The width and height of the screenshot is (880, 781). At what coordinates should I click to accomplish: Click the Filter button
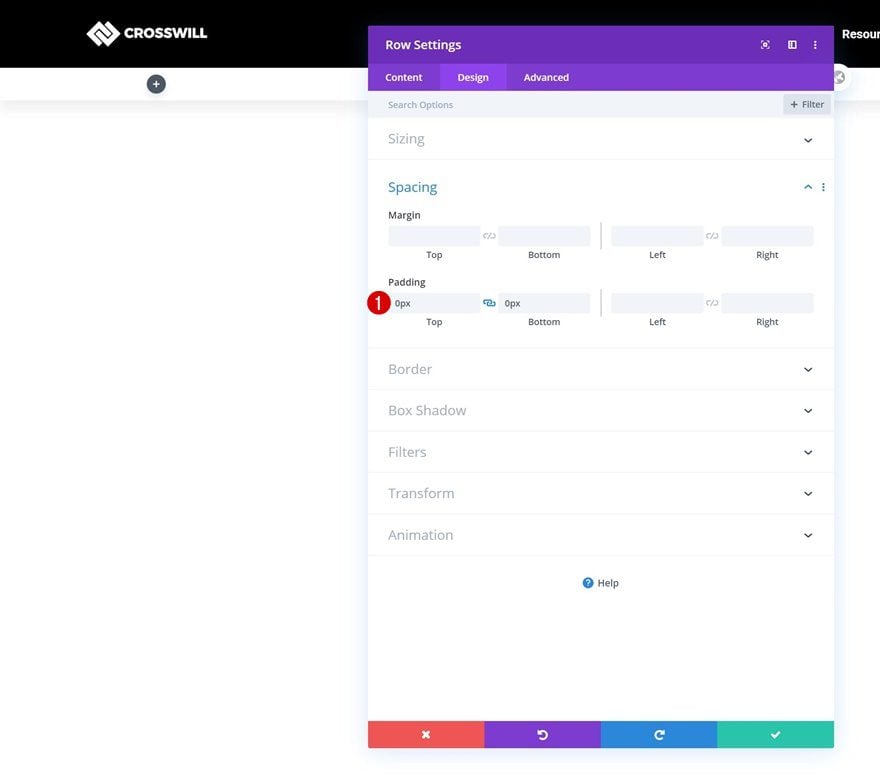[x=807, y=104]
